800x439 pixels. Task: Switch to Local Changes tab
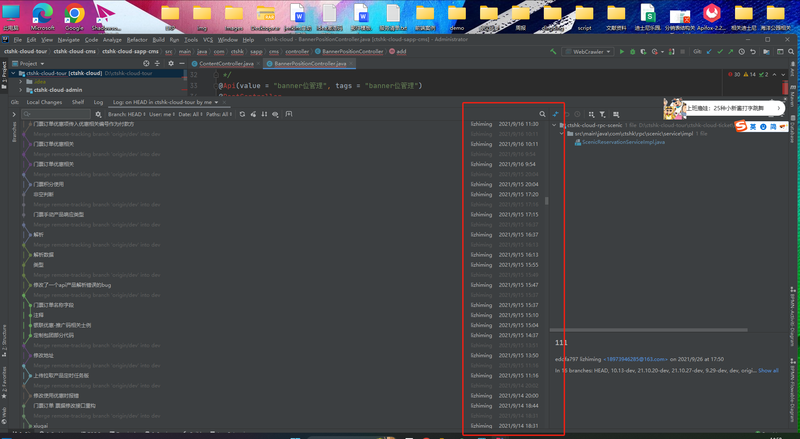point(44,102)
